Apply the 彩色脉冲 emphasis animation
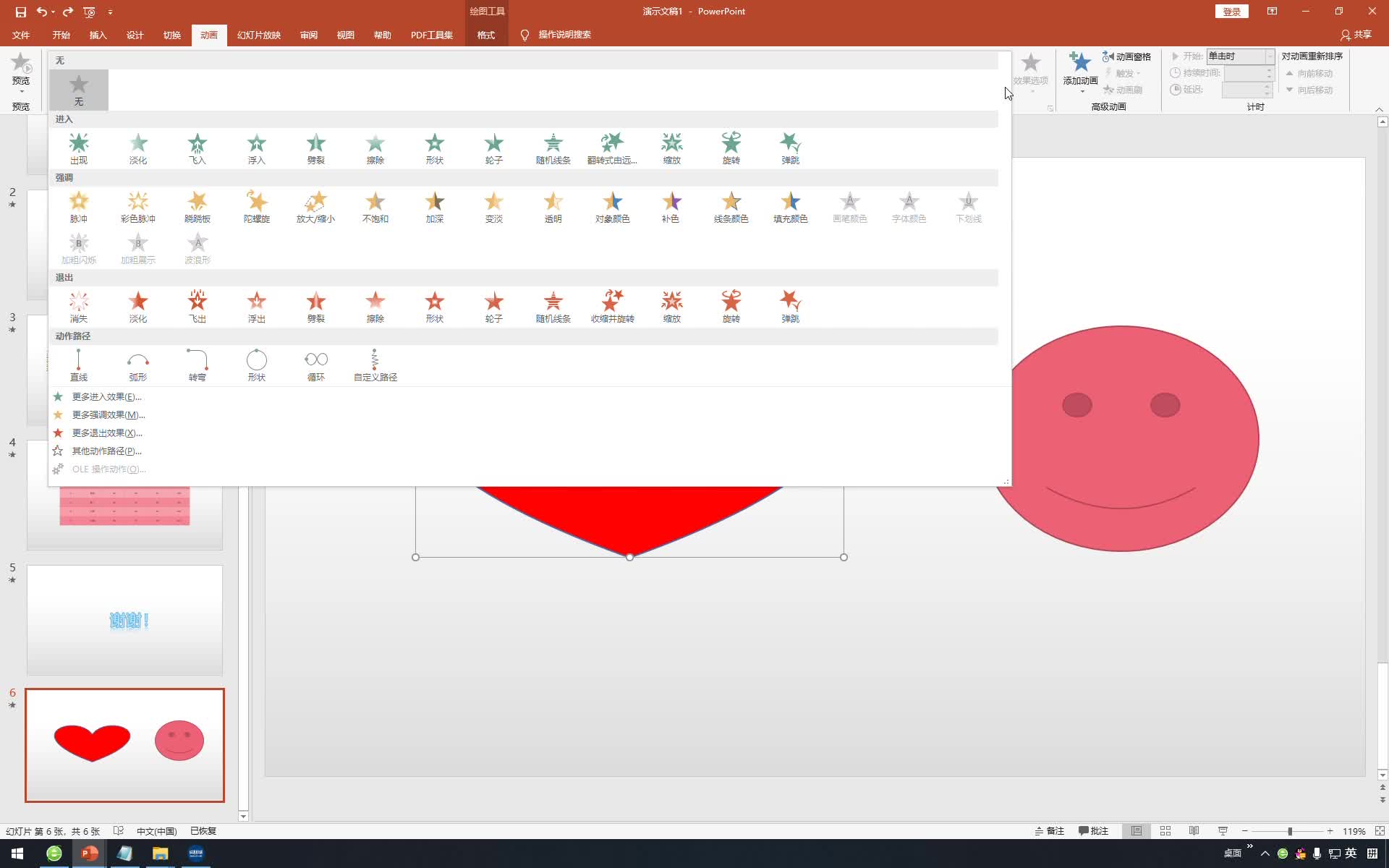 pyautogui.click(x=138, y=207)
